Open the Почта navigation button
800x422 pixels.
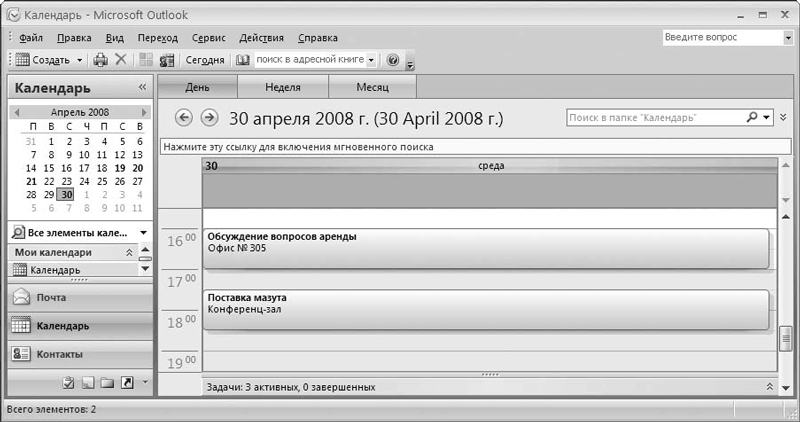pos(80,297)
